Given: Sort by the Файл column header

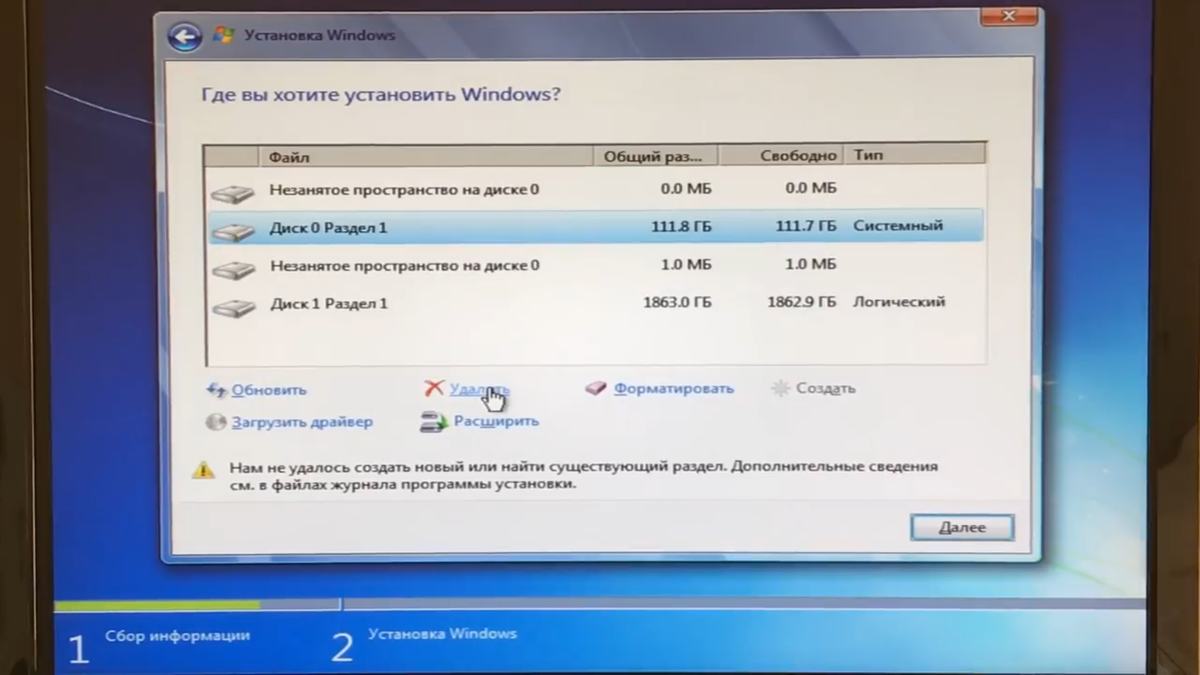Looking at the screenshot, I should [427, 156].
